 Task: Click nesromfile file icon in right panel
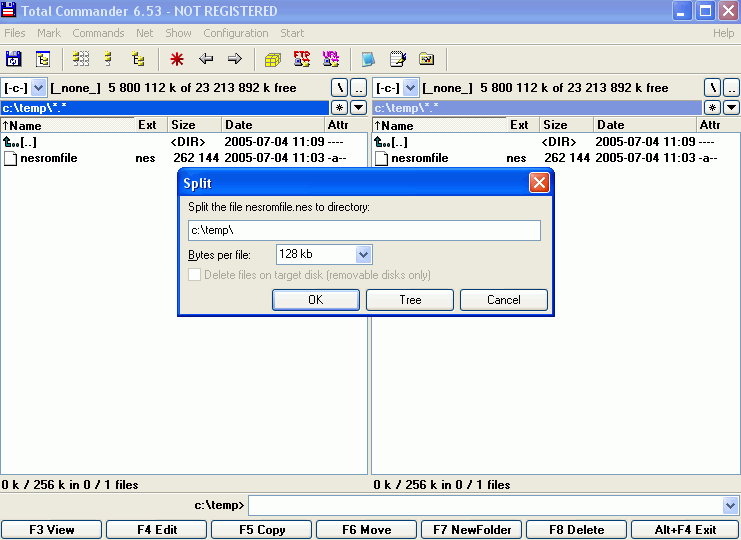point(381,158)
